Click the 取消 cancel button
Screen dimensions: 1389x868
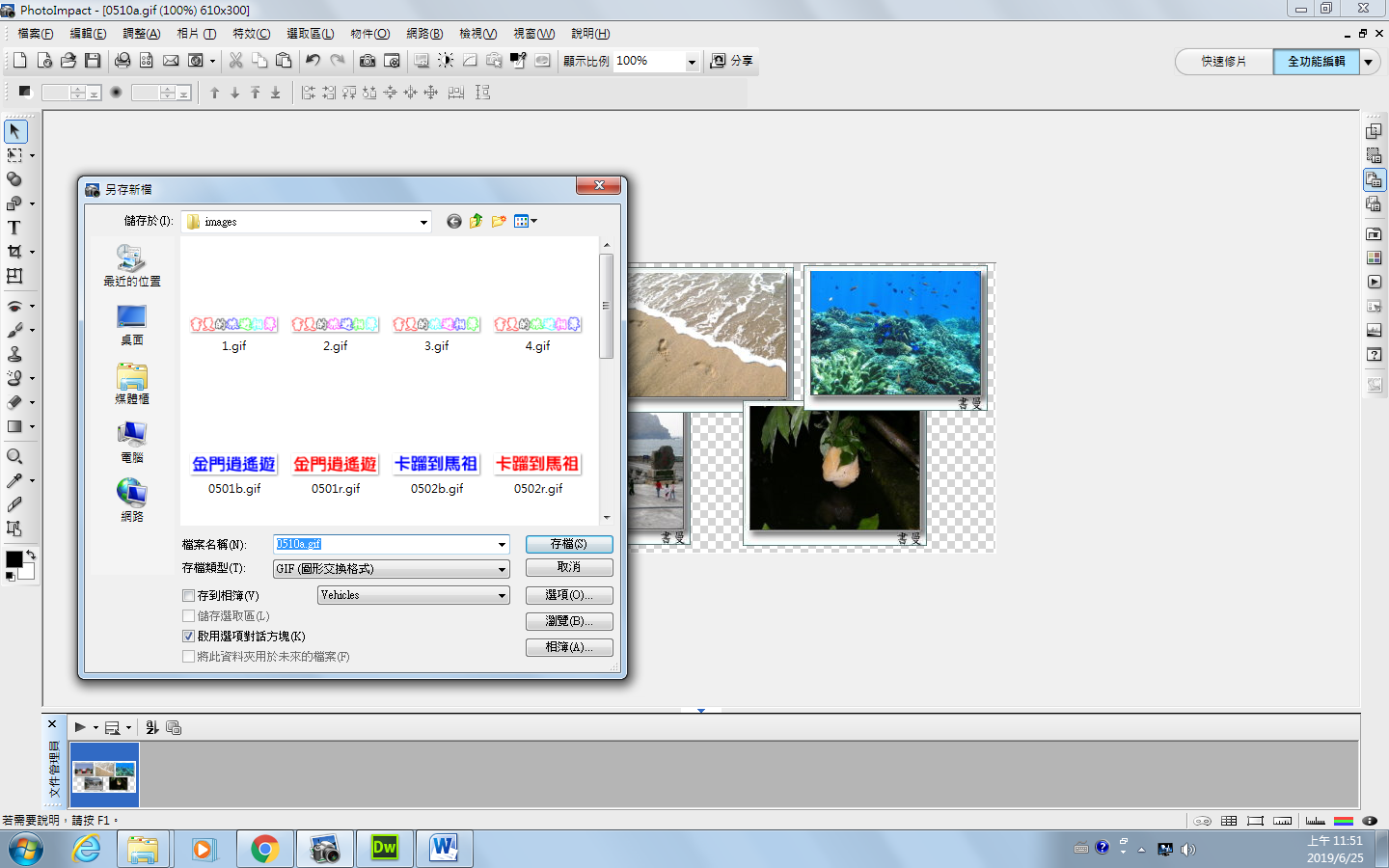(569, 568)
